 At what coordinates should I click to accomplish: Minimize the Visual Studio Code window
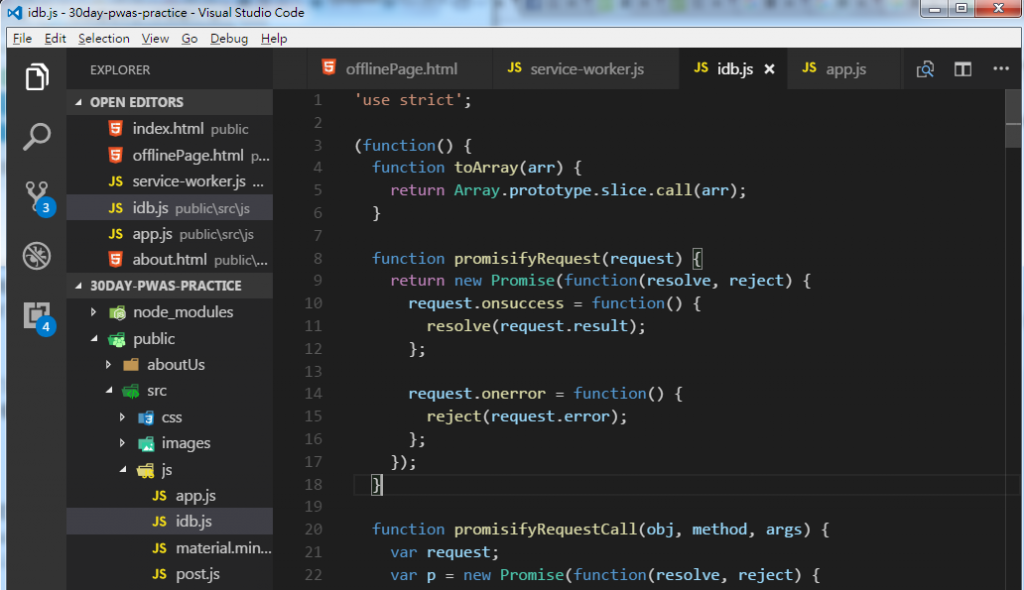[x=935, y=8]
